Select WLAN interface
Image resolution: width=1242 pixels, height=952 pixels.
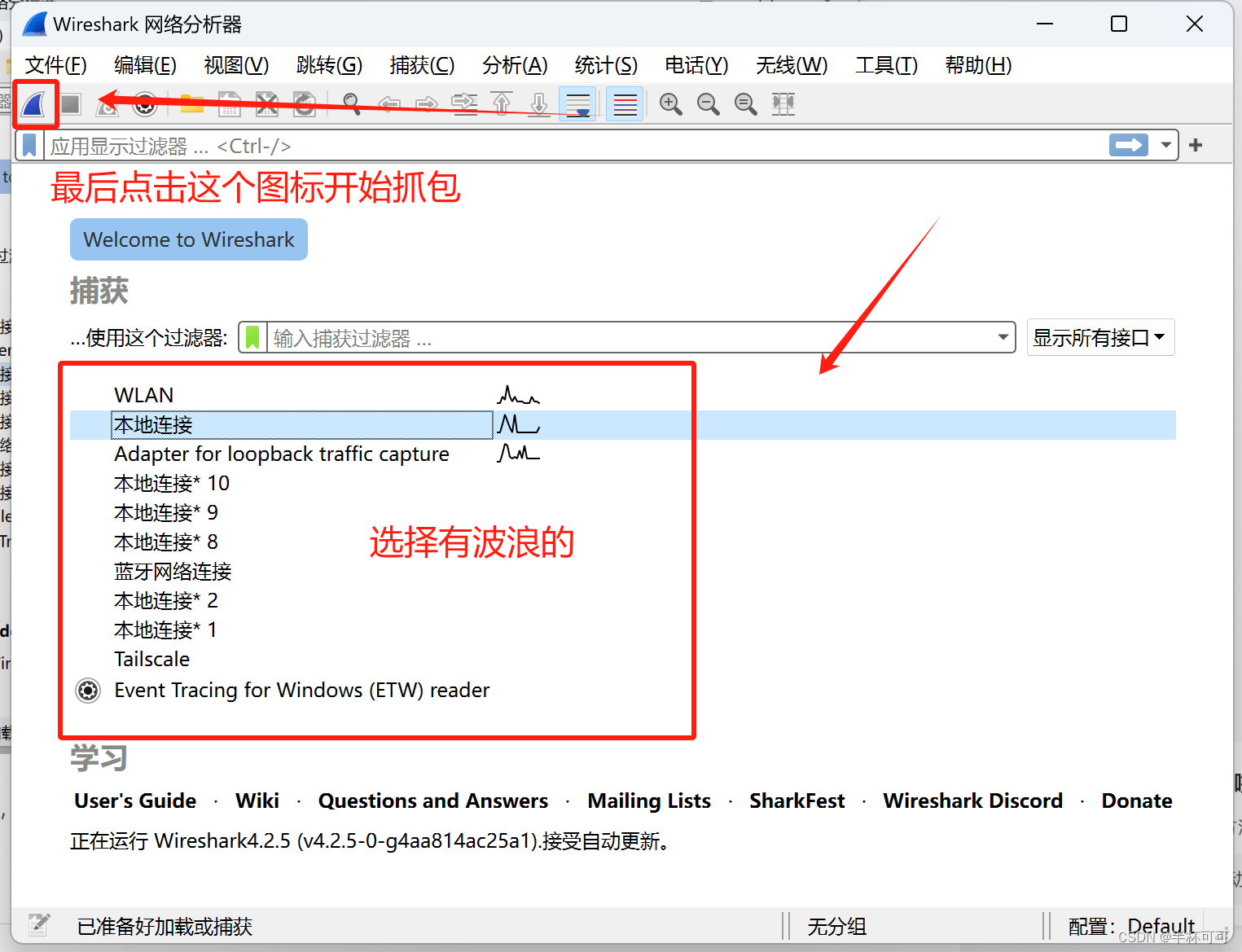[143, 395]
